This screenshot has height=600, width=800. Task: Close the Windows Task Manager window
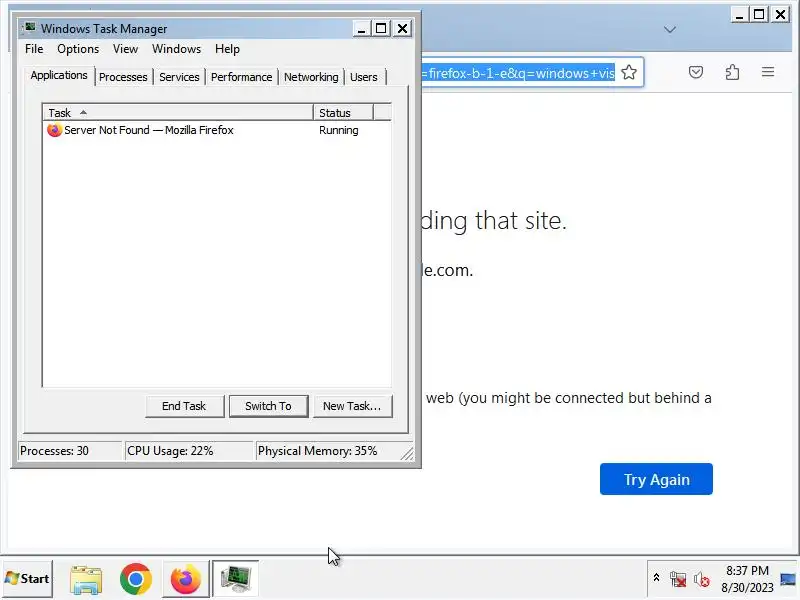pyautogui.click(x=403, y=29)
